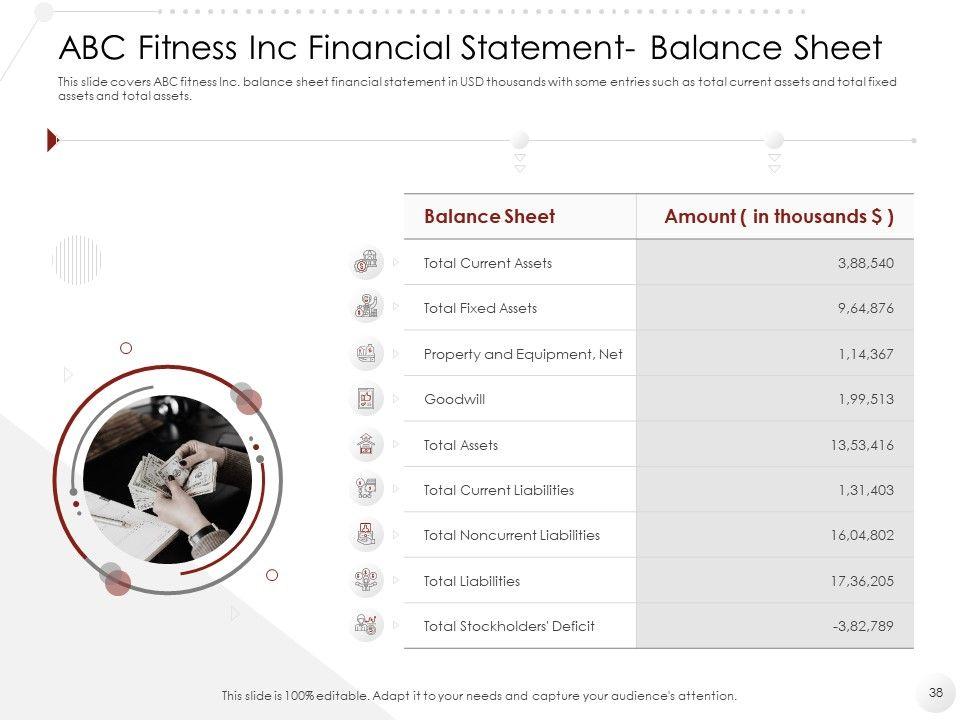Click the slide number 38 badge
Image resolution: width=960 pixels, height=720 pixels.
click(936, 691)
